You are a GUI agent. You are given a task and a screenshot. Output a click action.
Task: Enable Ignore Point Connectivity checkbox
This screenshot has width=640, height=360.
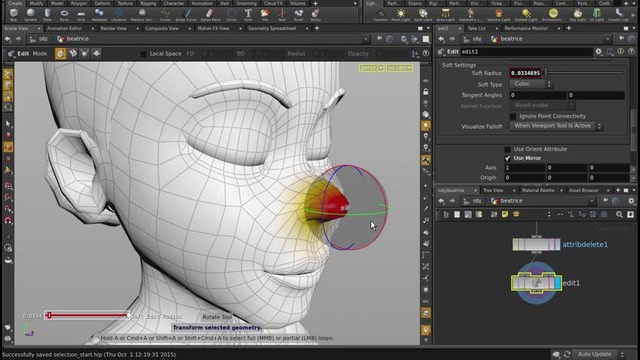[513, 116]
